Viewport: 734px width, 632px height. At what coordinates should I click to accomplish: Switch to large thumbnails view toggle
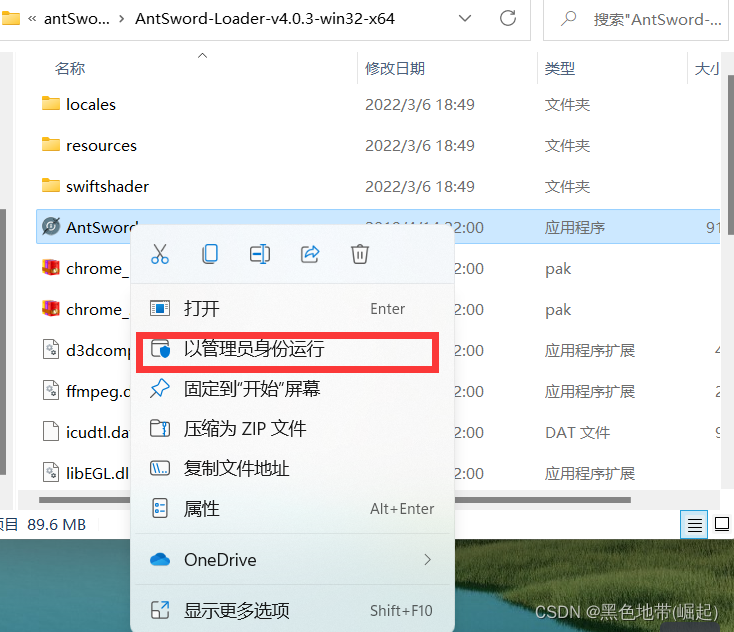pos(721,525)
